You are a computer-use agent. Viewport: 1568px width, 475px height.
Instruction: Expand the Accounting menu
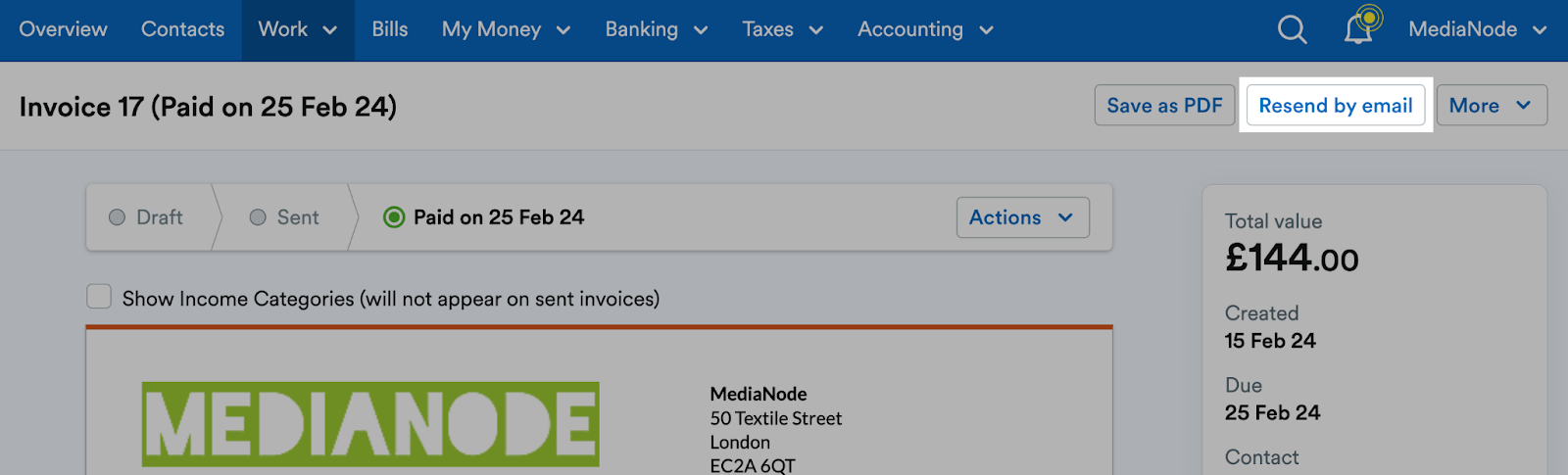[x=925, y=30]
